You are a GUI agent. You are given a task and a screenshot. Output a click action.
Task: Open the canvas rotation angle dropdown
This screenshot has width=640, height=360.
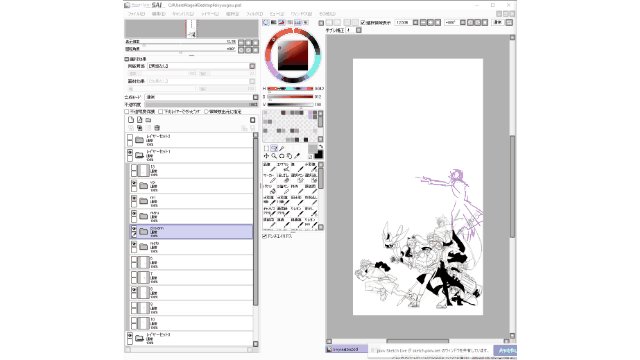point(463,23)
